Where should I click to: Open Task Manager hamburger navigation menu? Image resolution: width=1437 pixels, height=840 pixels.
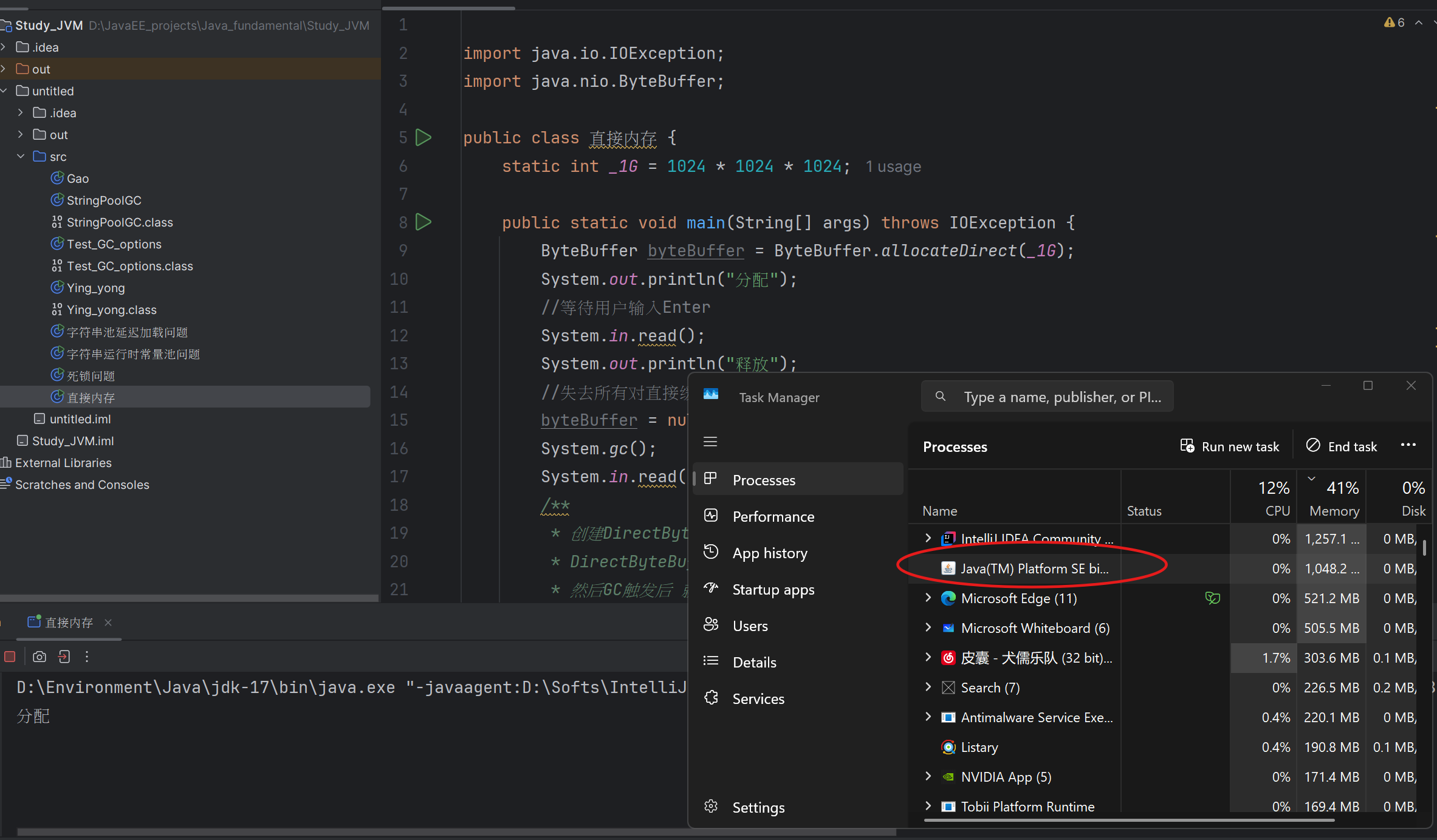point(710,442)
